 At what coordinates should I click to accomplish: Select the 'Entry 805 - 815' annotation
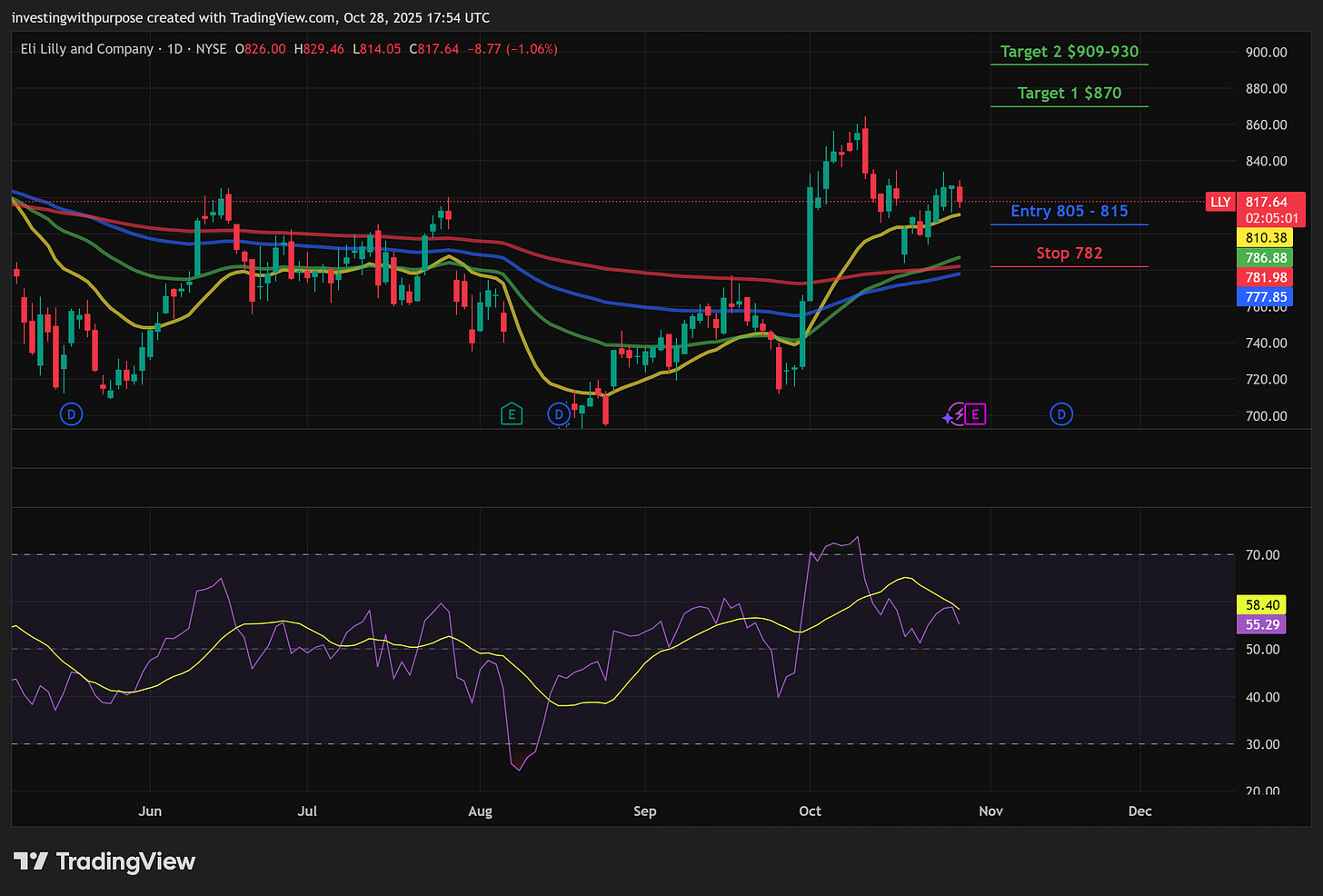tap(1069, 211)
